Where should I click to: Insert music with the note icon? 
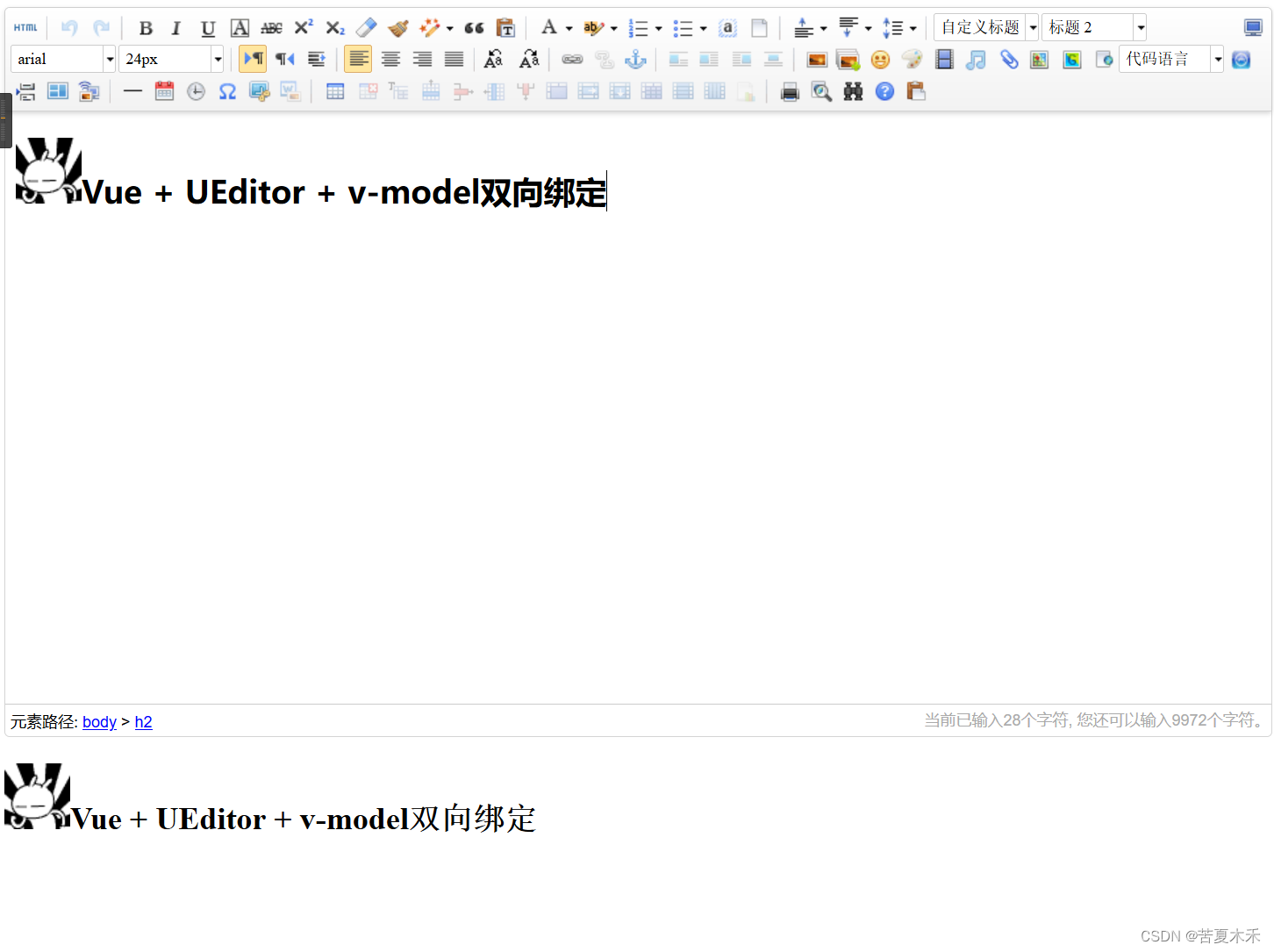coord(976,60)
